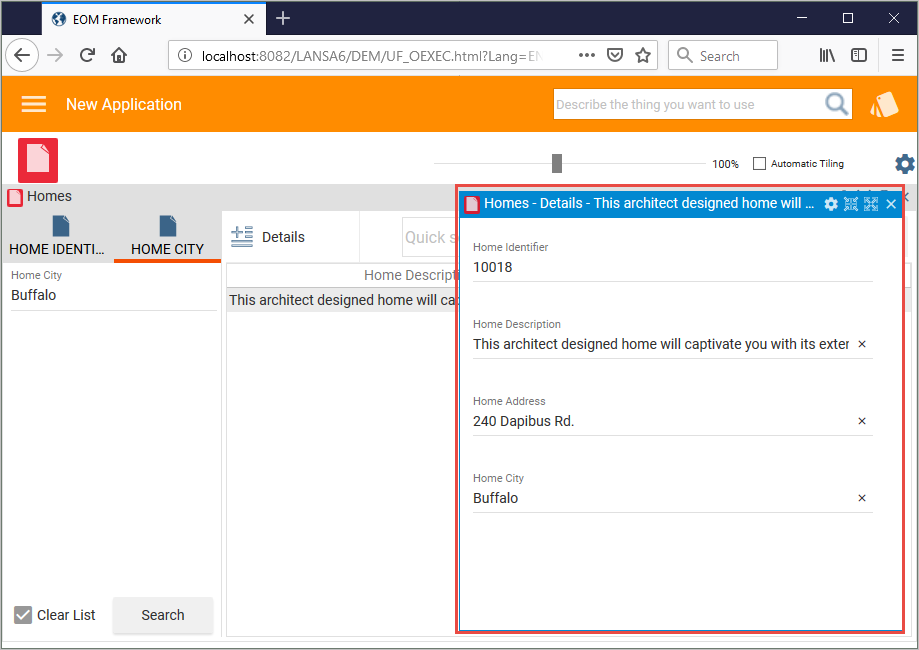Click the cards icon in the orange header
The width and height of the screenshot is (919, 650).
pos(884,105)
